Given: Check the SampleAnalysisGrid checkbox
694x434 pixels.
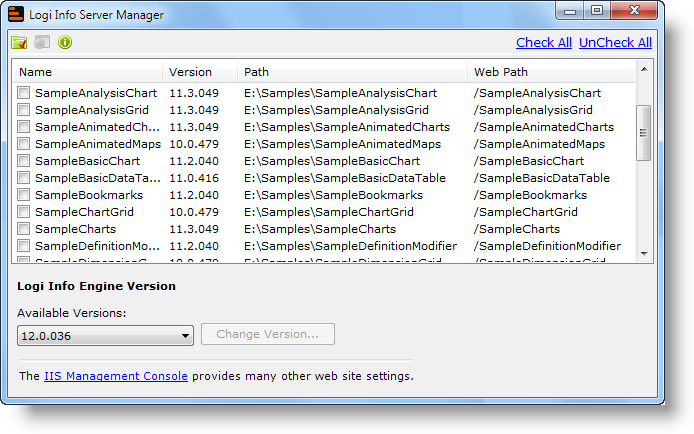Looking at the screenshot, I should coord(23,110).
